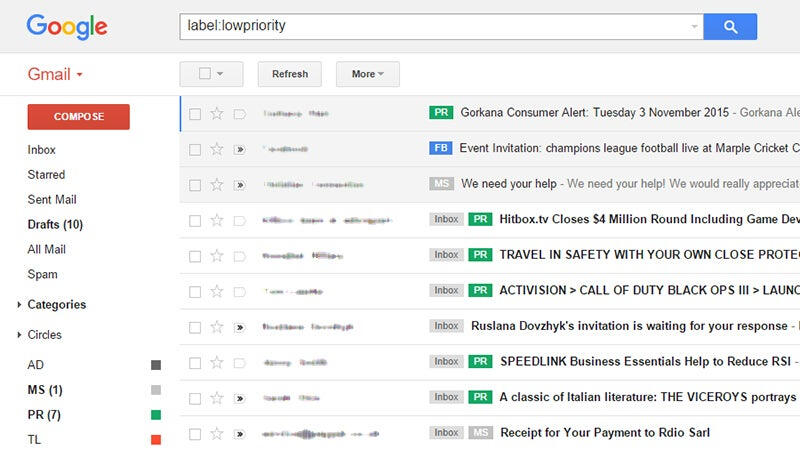The height and width of the screenshot is (450, 800).
Task: Open the Google logo homepage
Action: pos(67,27)
